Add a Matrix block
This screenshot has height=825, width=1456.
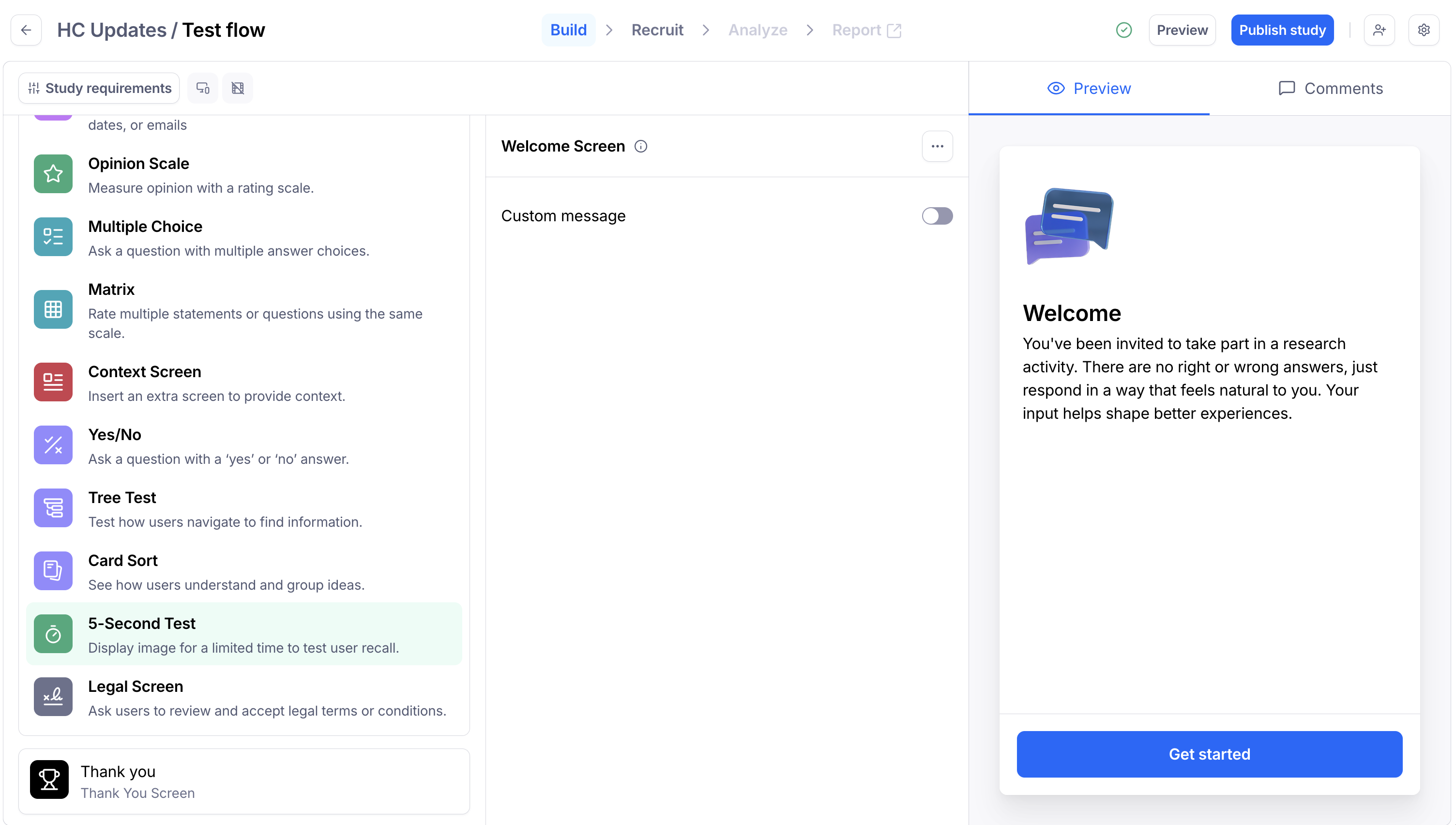244,309
